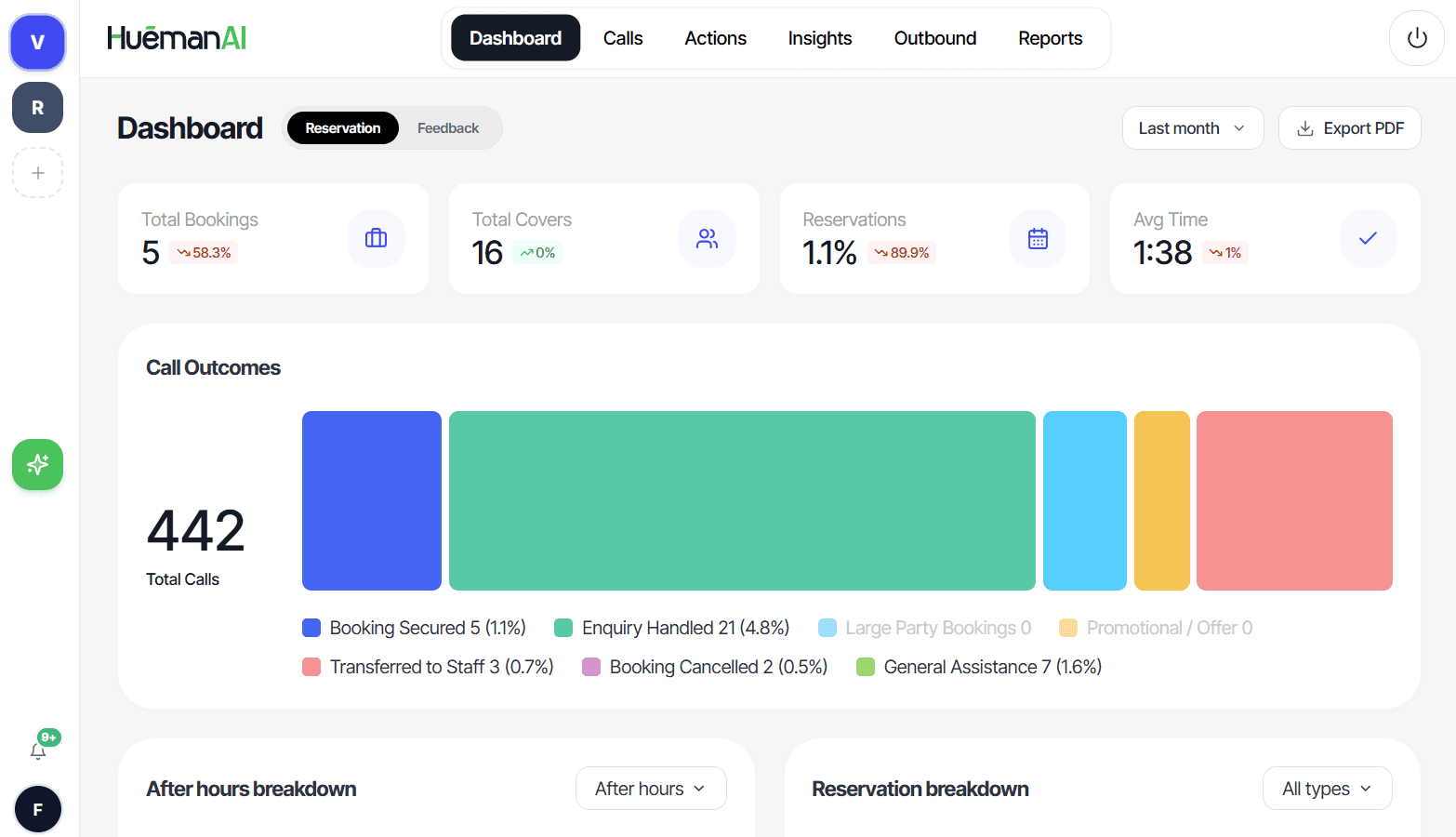
Task: Open the Actions tab
Action: (x=716, y=38)
